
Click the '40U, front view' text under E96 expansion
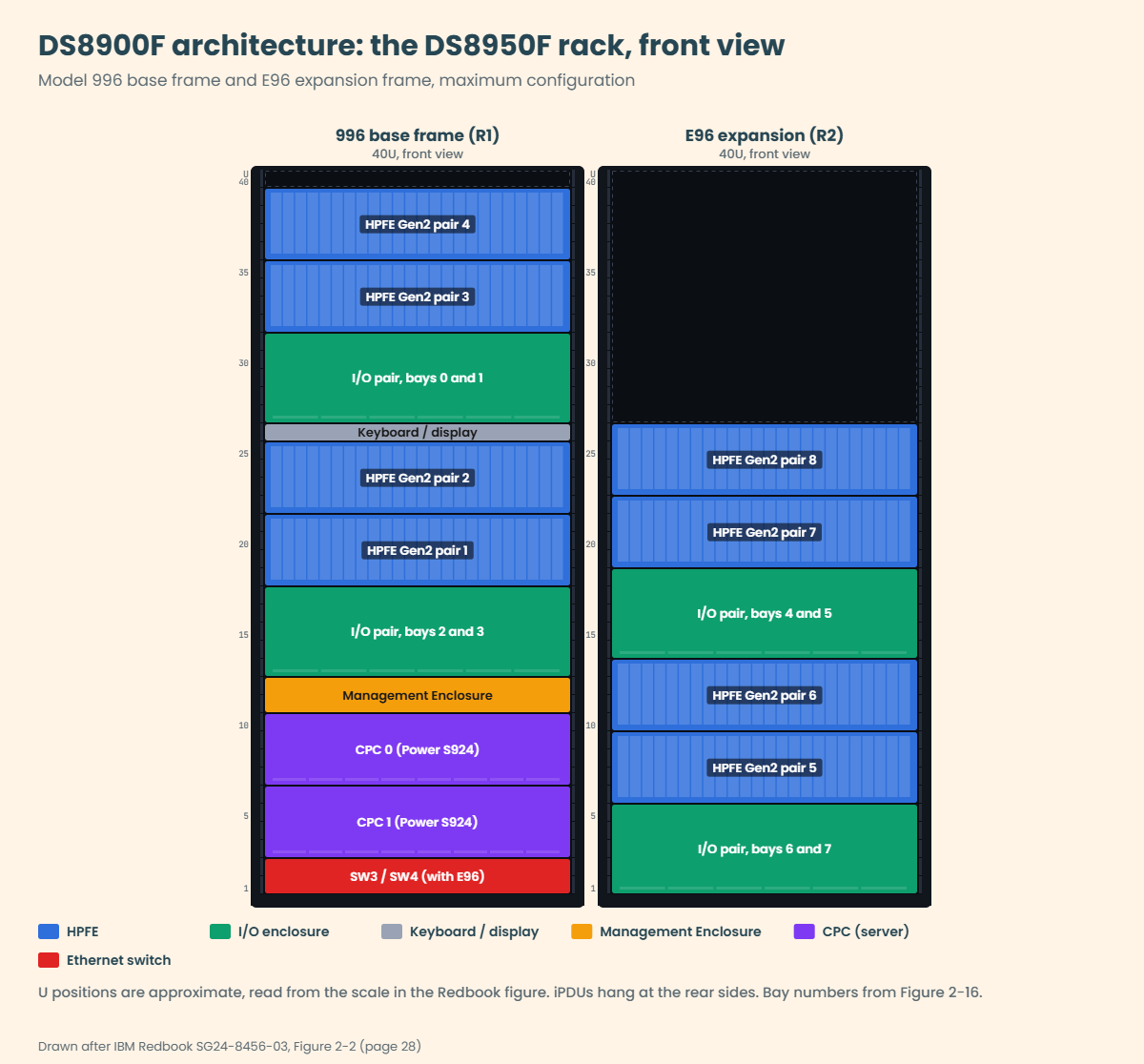click(x=765, y=153)
